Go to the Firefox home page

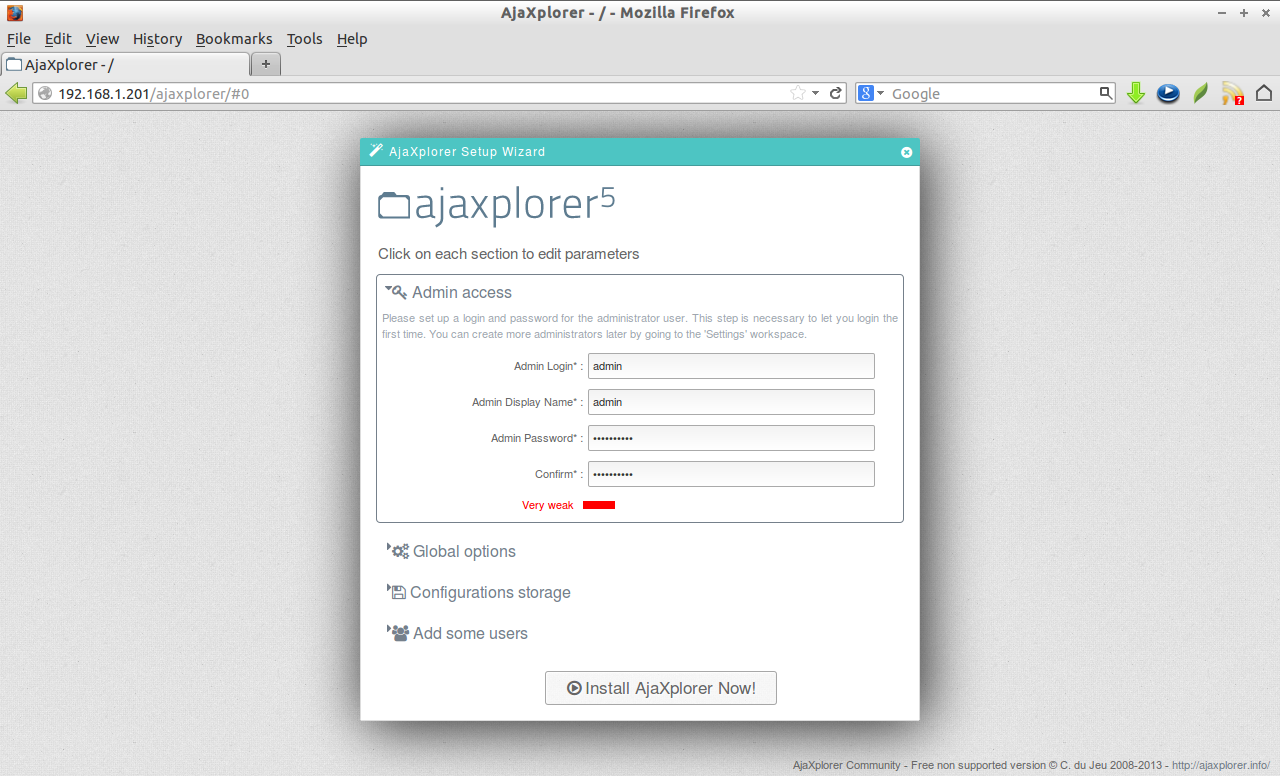pyautogui.click(x=1264, y=93)
